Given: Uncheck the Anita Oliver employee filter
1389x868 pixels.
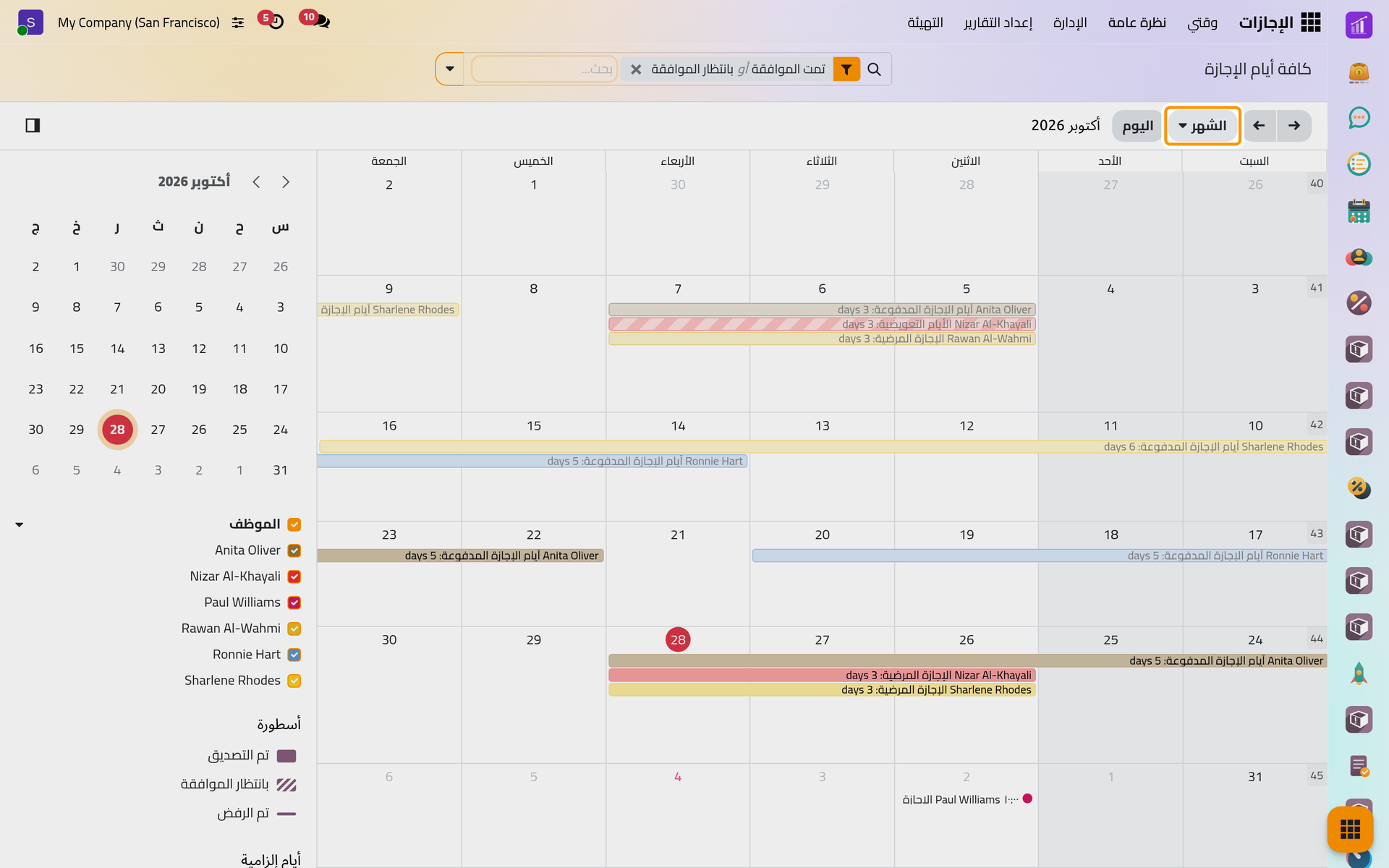Looking at the screenshot, I should [x=294, y=550].
